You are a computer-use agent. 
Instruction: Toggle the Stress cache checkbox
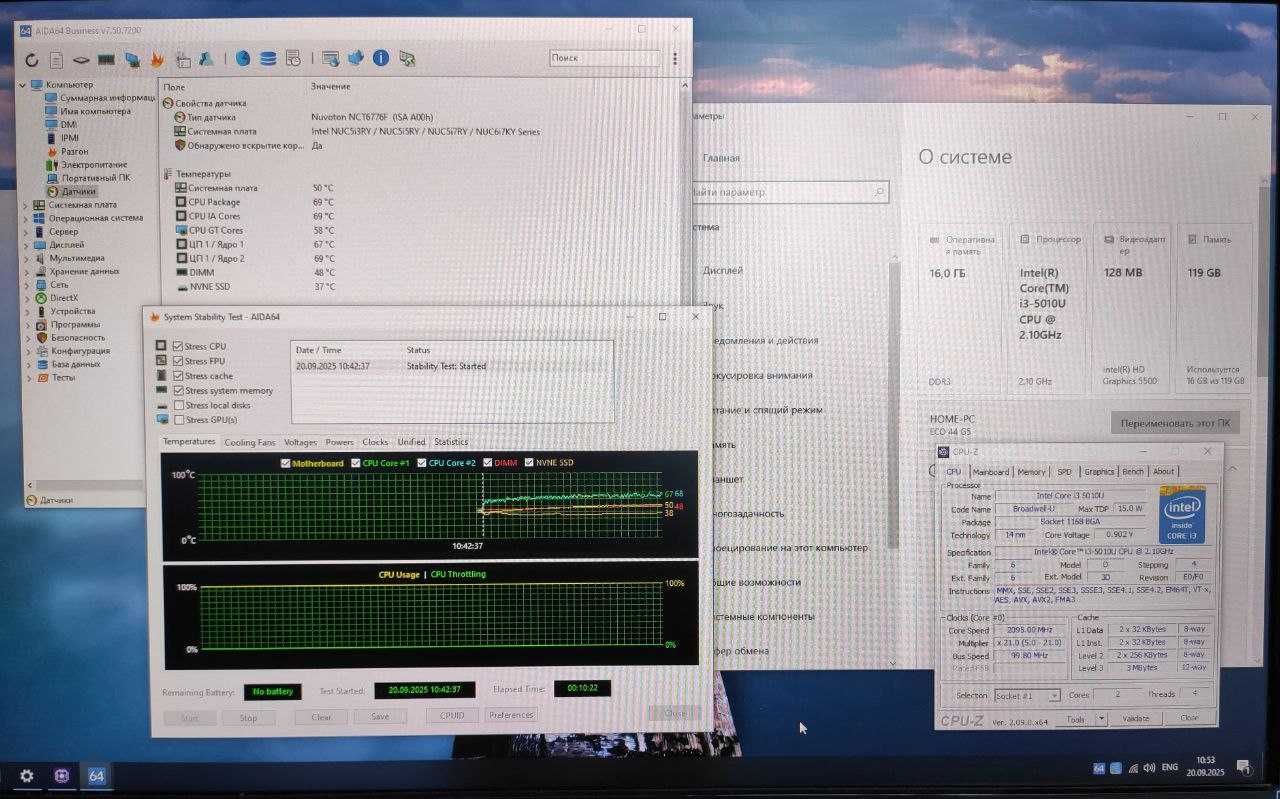[178, 376]
